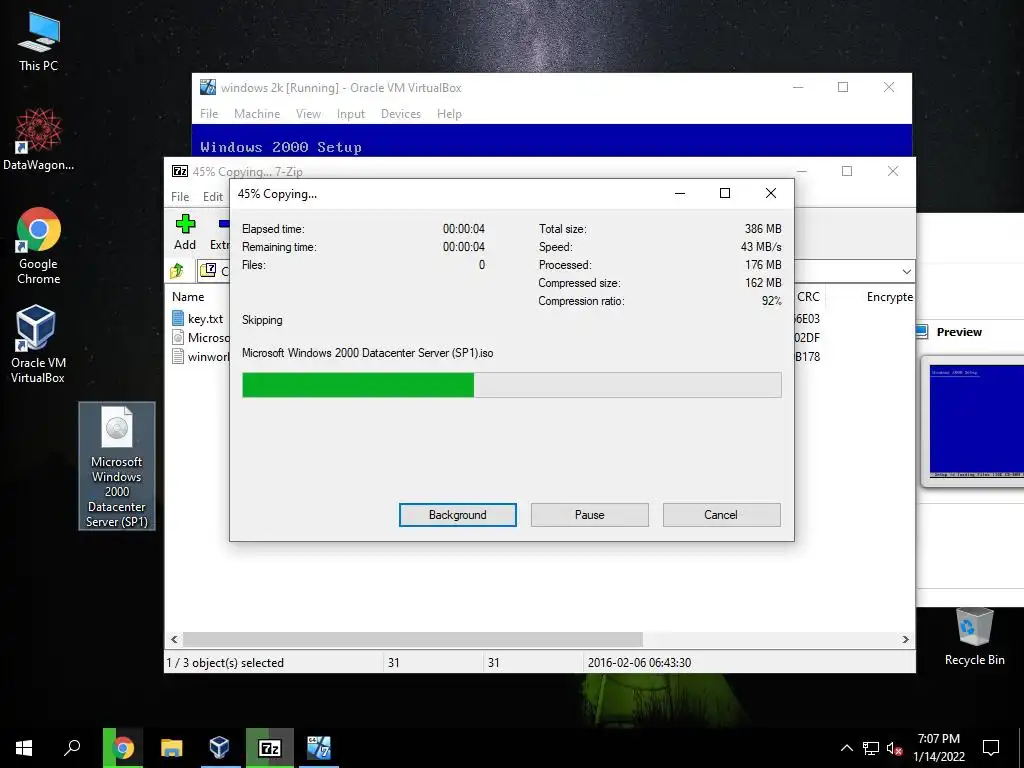
Task: Click 7-Zip window title bar icon
Action: [180, 171]
